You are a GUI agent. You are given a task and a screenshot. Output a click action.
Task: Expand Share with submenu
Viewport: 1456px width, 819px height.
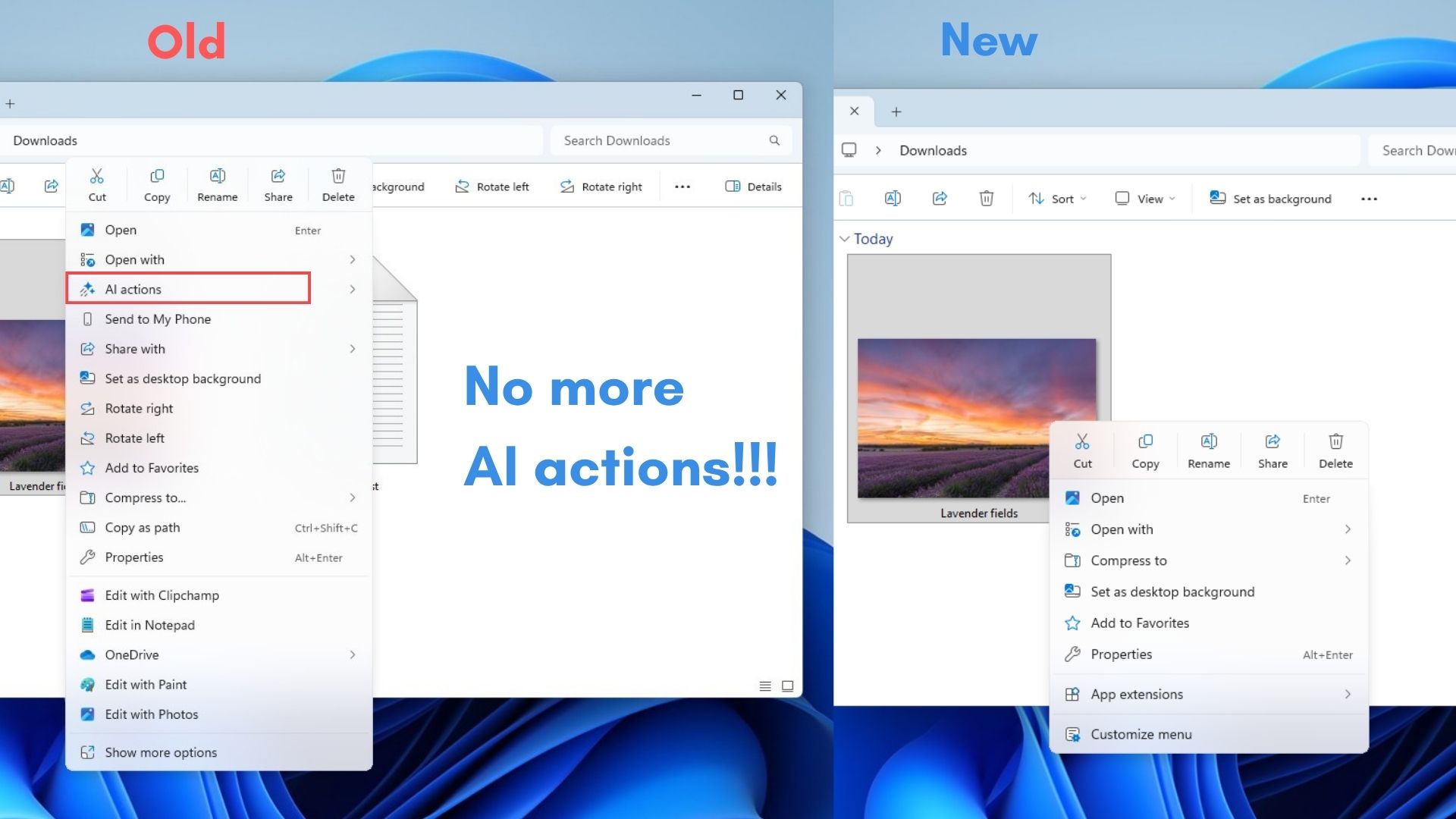coord(353,349)
